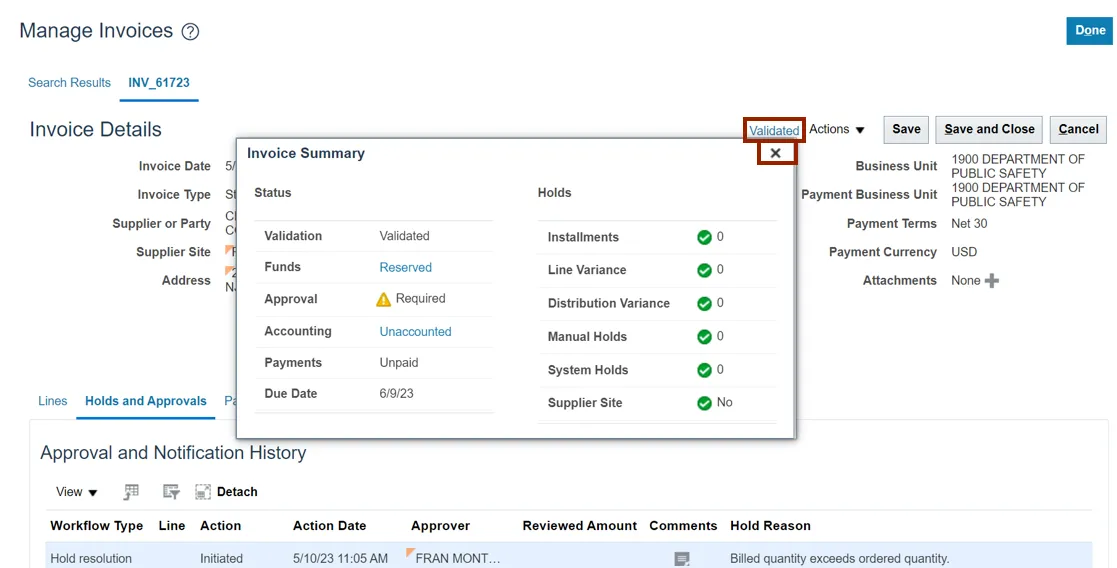Open the comments icon in Hold resolution row
This screenshot has width=1117, height=568.
pyautogui.click(x=682, y=559)
